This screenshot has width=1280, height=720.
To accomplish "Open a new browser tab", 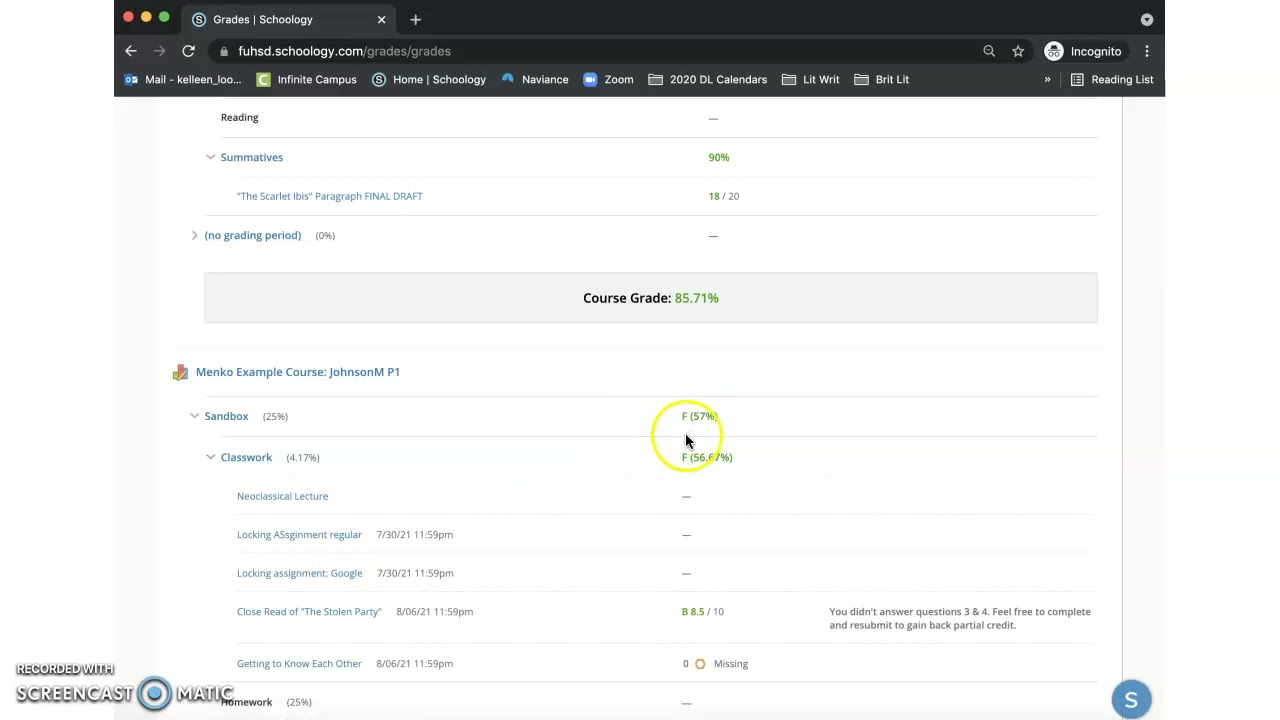I will [x=416, y=19].
